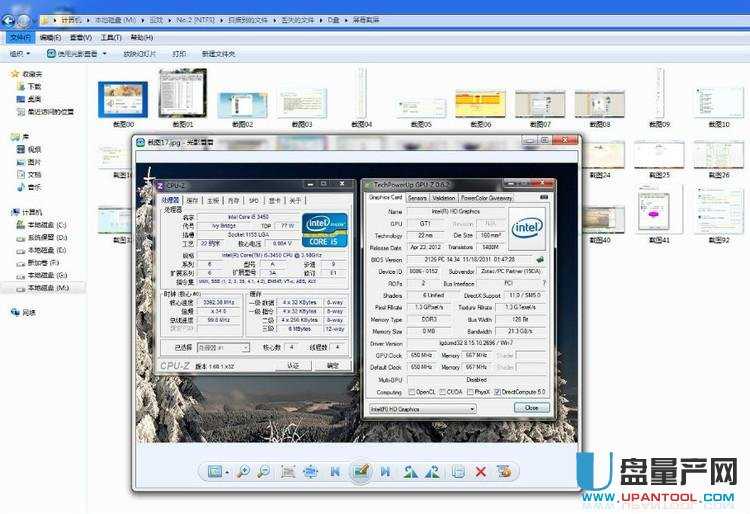This screenshot has width=750, height=514.
Task: Click the 新建文件夹 button in Explorer toolbar
Action: coord(218,53)
